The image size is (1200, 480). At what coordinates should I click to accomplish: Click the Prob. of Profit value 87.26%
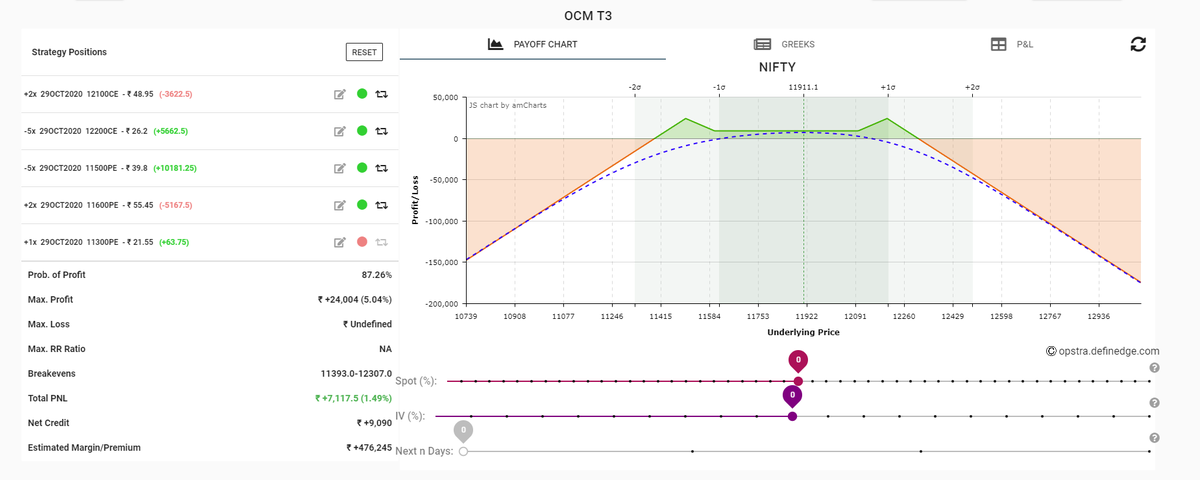[376, 274]
